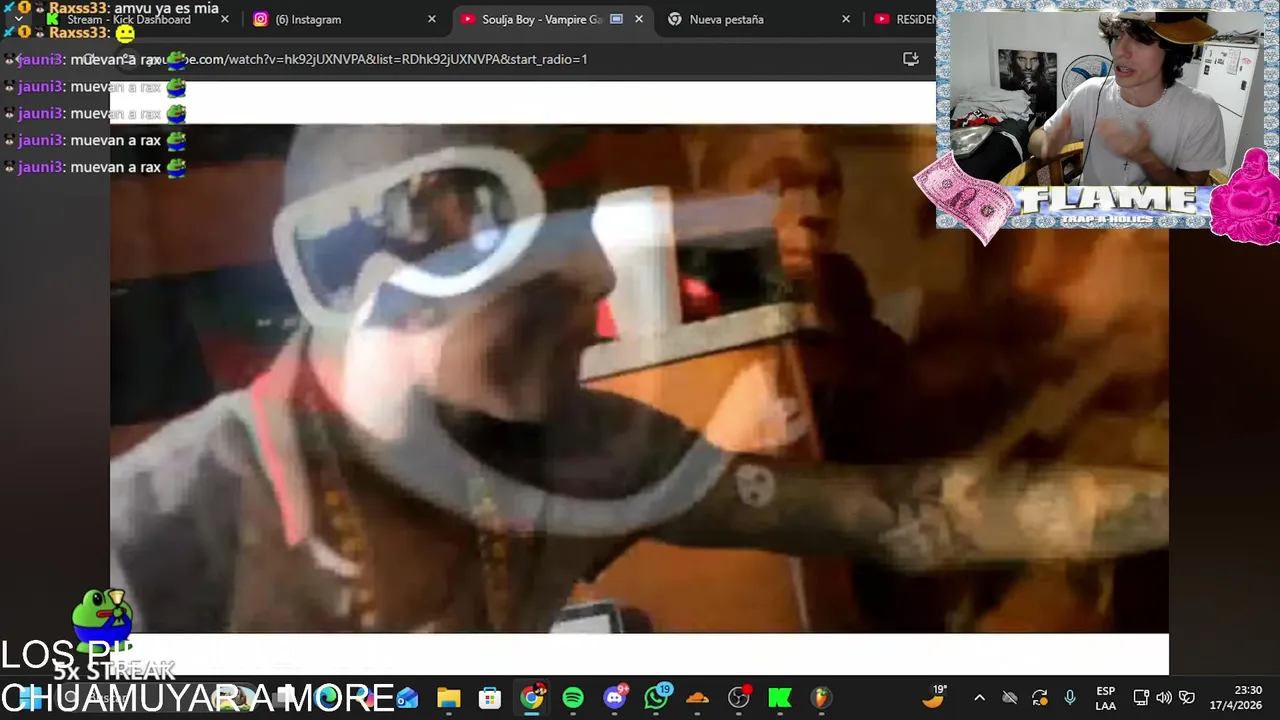1280x720 pixels.
Task: Open OBS Studio from the taskbar
Action: click(739, 698)
